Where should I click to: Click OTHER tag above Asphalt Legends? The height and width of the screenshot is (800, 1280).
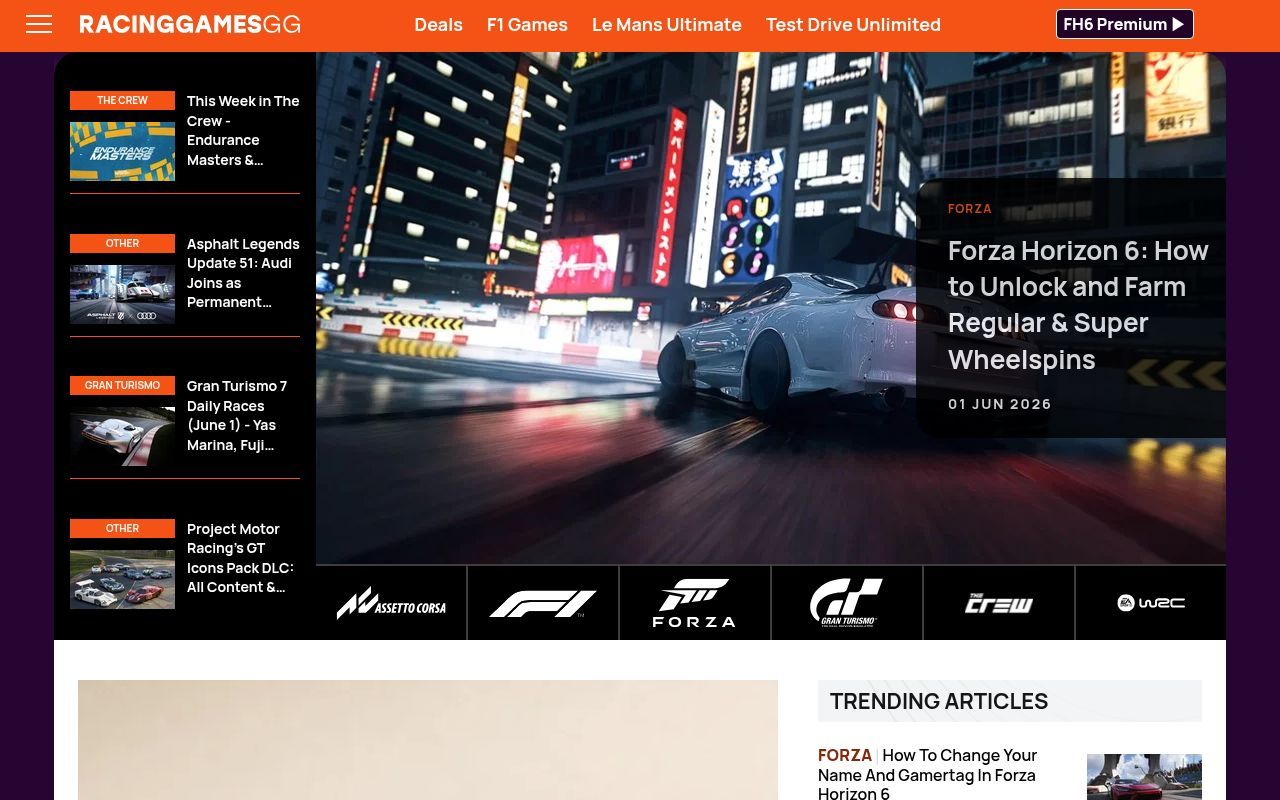[122, 243]
